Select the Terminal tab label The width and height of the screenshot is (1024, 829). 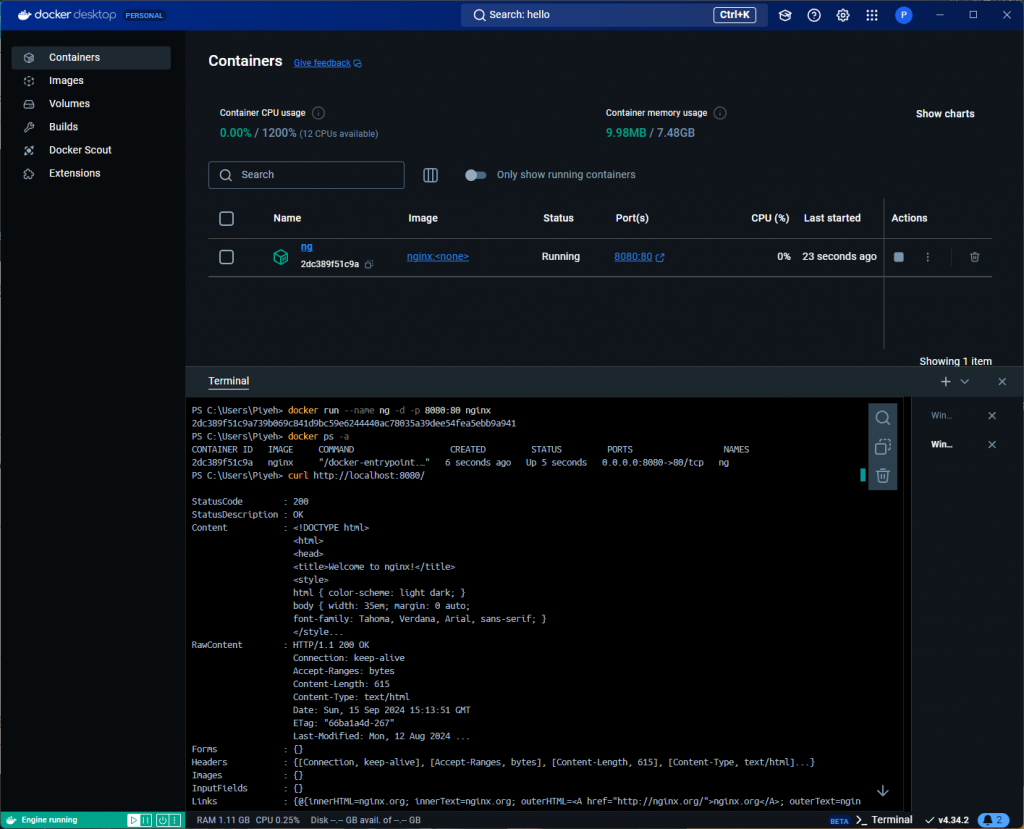click(229, 382)
